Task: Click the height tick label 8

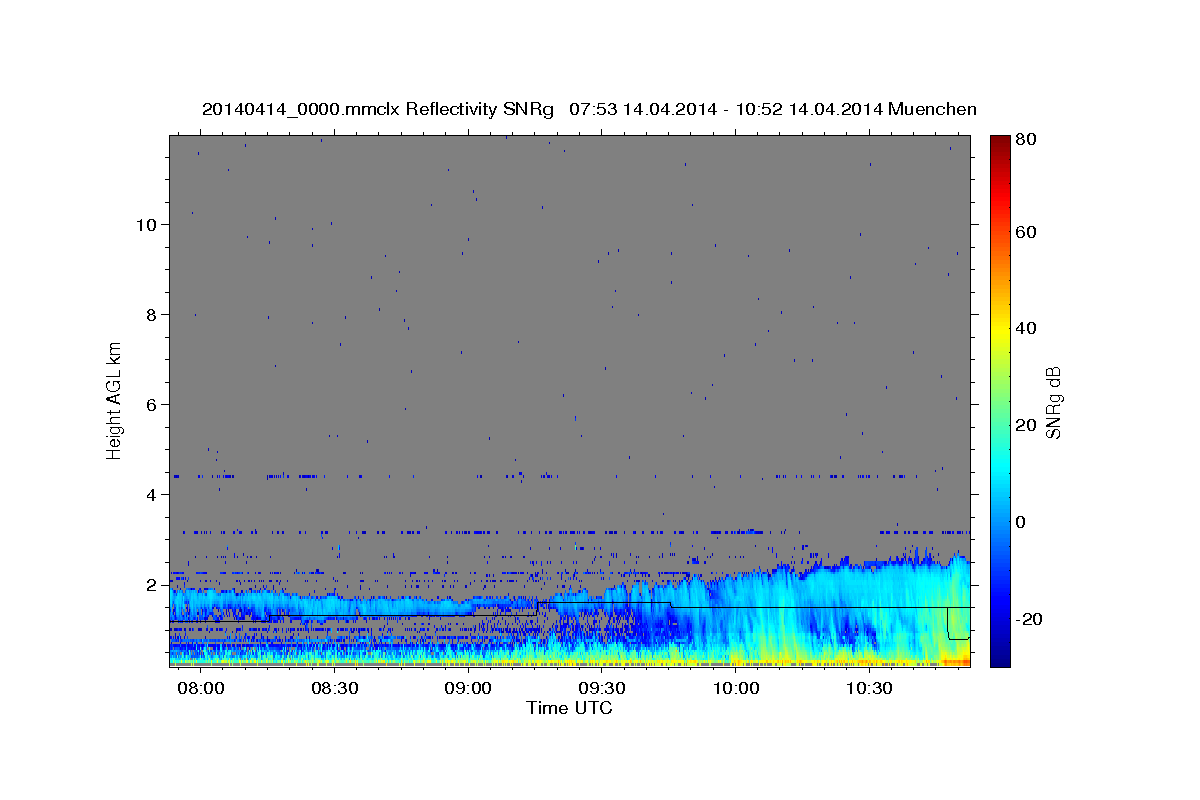Action: 152,314
